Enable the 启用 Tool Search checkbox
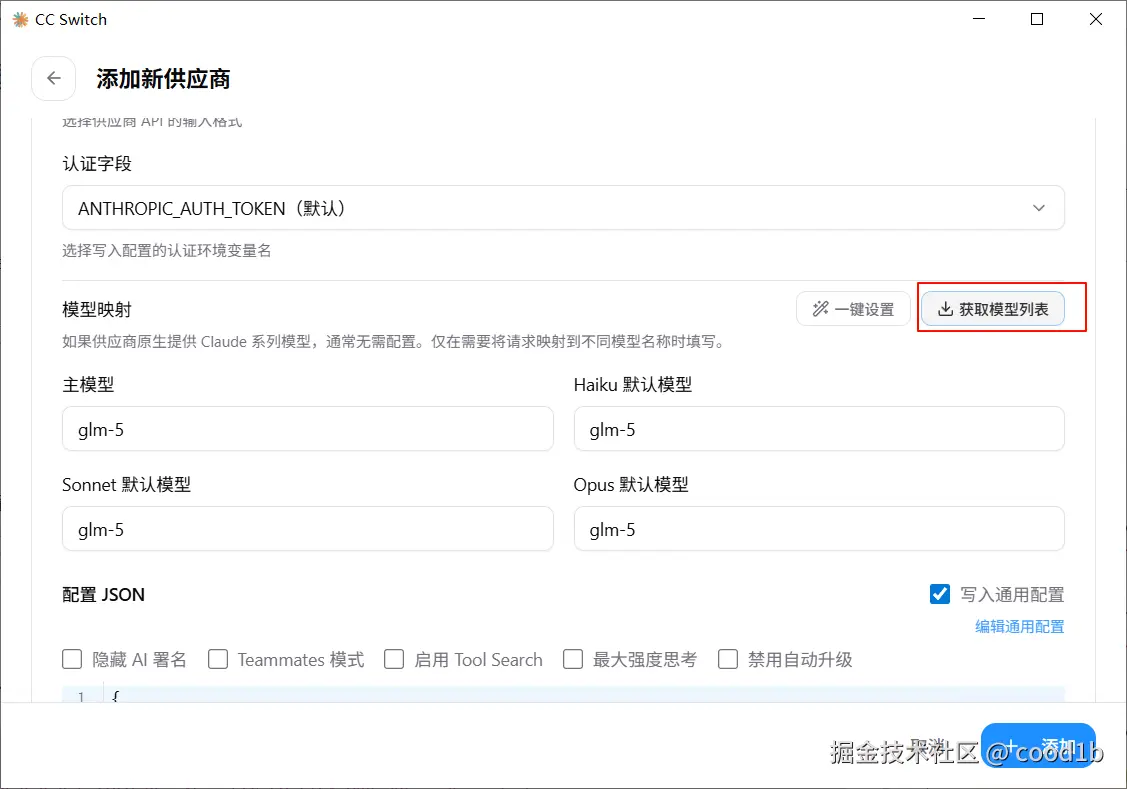This screenshot has width=1127, height=789. (394, 659)
